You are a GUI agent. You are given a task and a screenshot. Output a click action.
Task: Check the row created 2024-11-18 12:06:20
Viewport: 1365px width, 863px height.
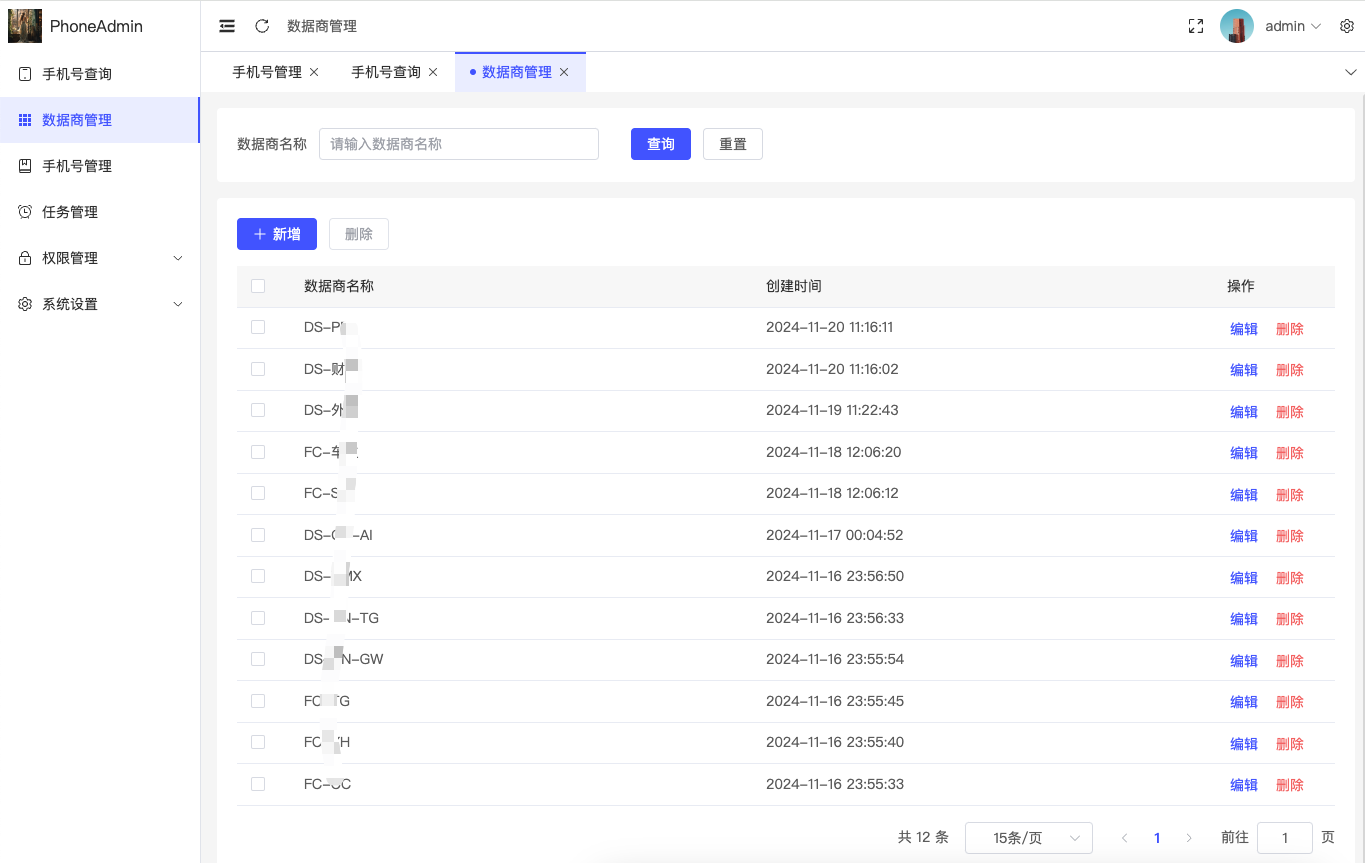pos(258,452)
